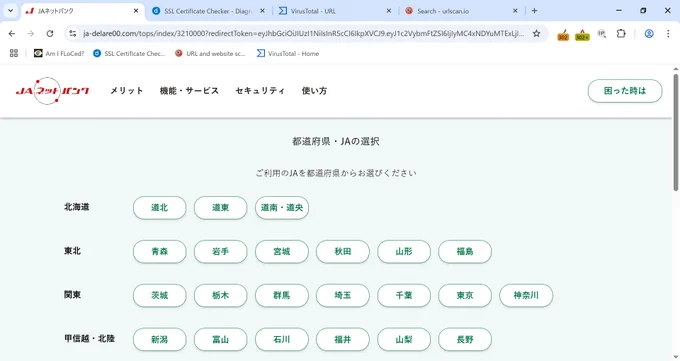Select the 道北 region button
680x361 pixels.
click(160, 208)
